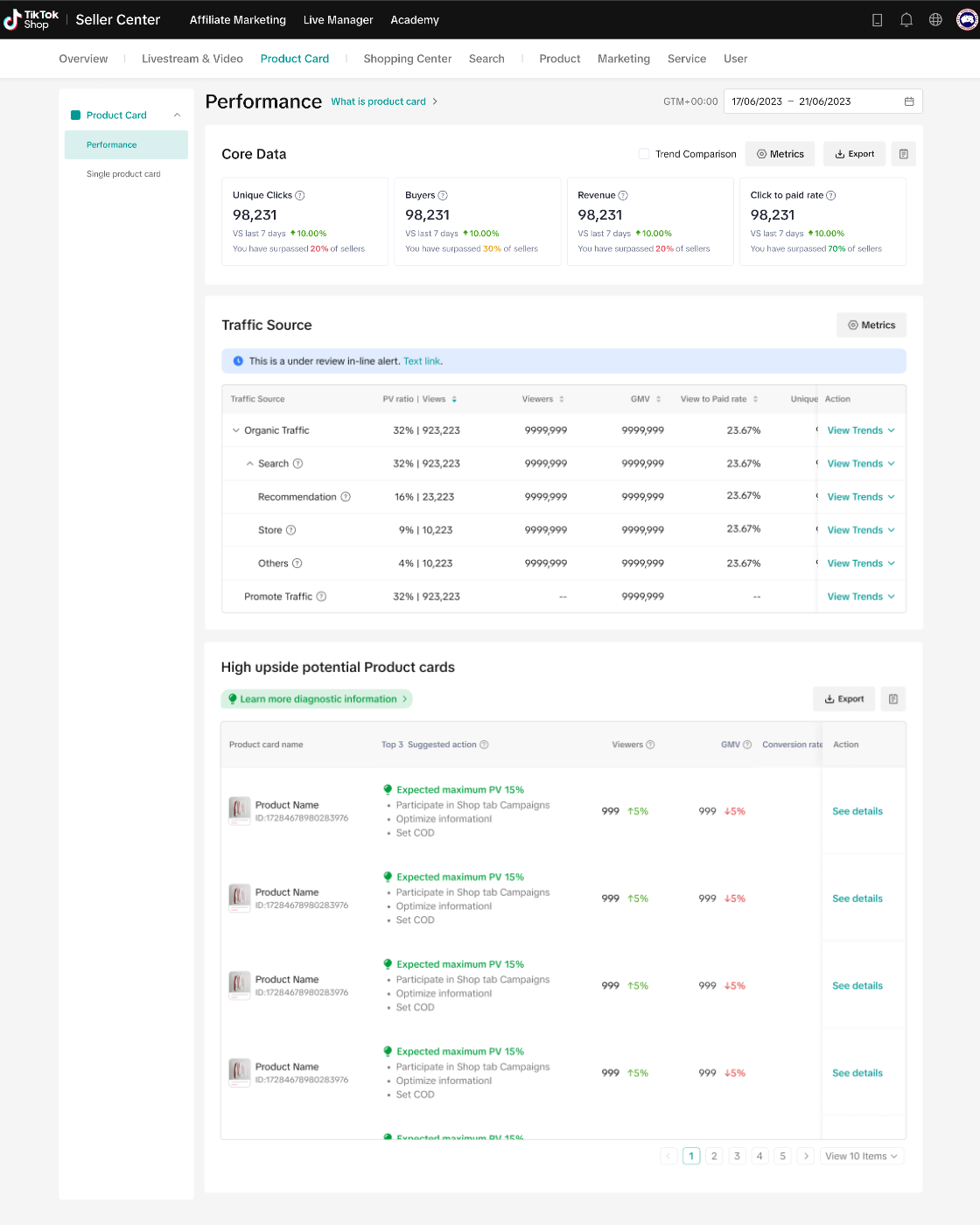Click the mobile device icon in header
Viewport: 980px width, 1225px height.
point(877,20)
